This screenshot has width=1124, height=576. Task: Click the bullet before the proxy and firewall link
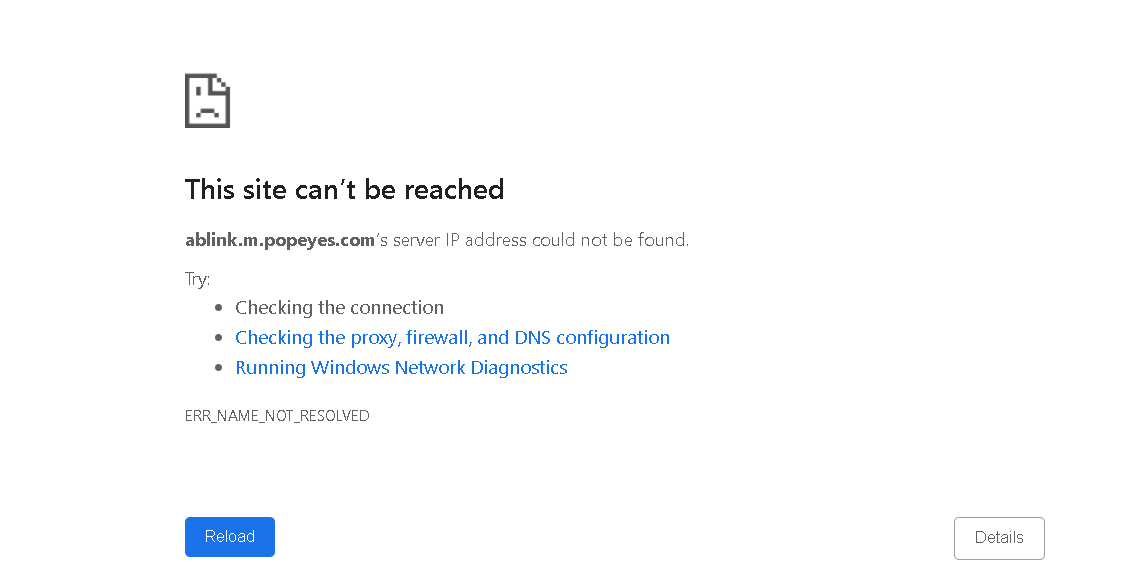[x=219, y=338]
